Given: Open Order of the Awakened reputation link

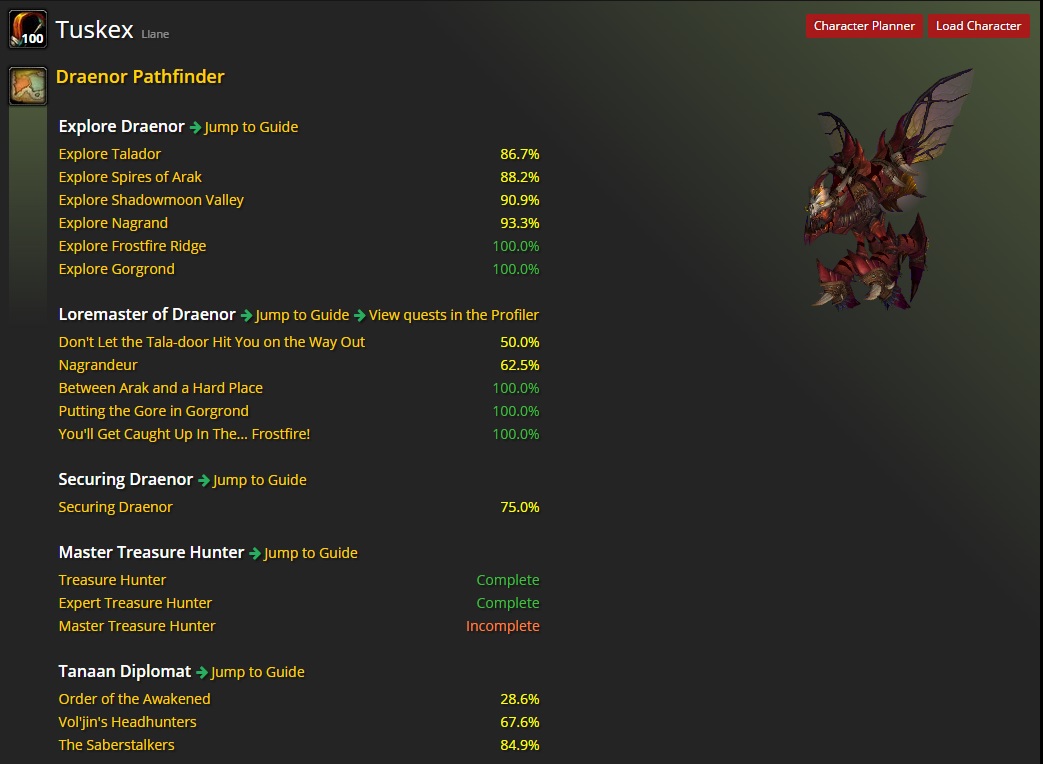Looking at the screenshot, I should point(134,700).
